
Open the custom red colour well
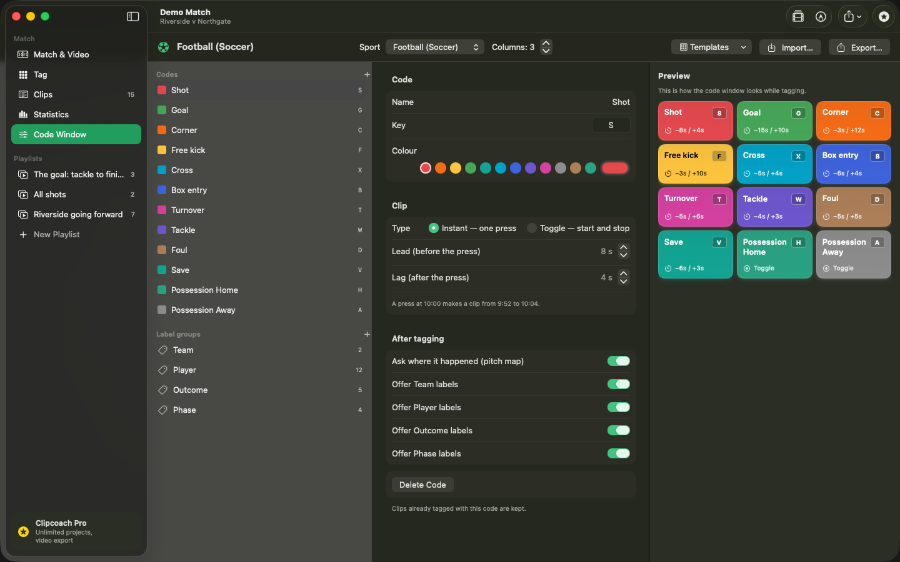(x=614, y=168)
